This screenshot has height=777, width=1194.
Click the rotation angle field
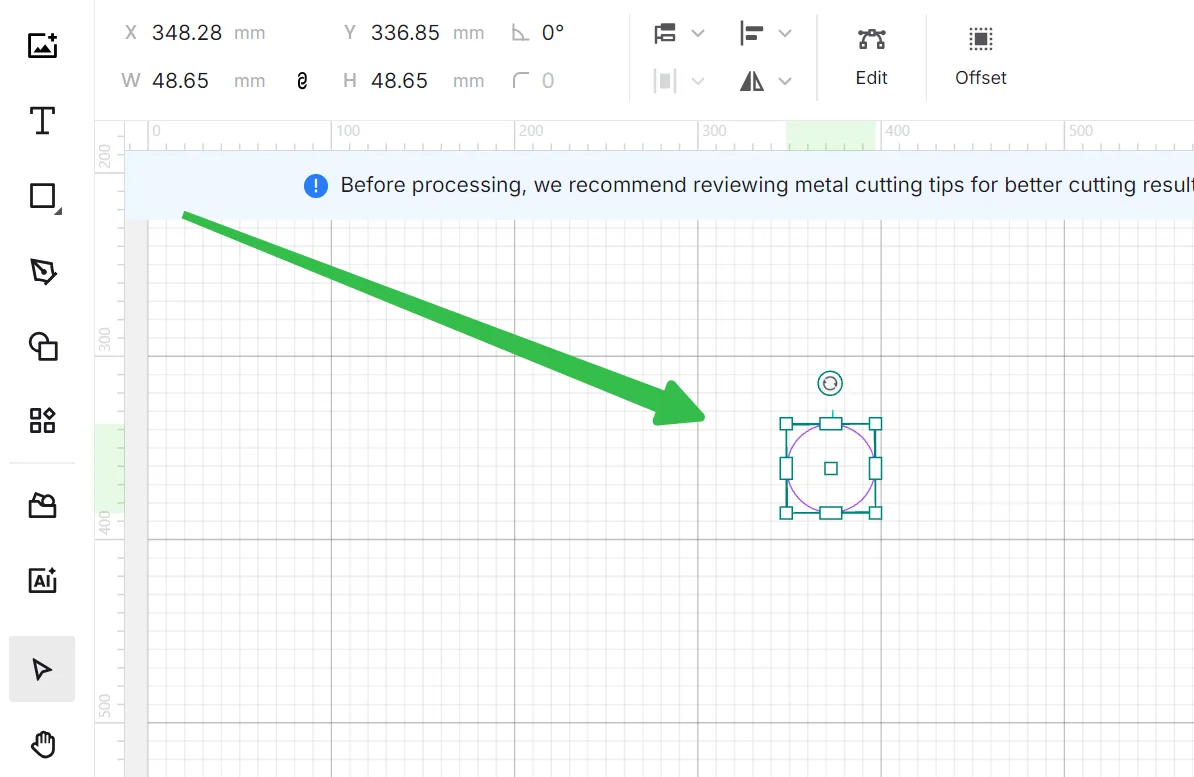coord(553,33)
